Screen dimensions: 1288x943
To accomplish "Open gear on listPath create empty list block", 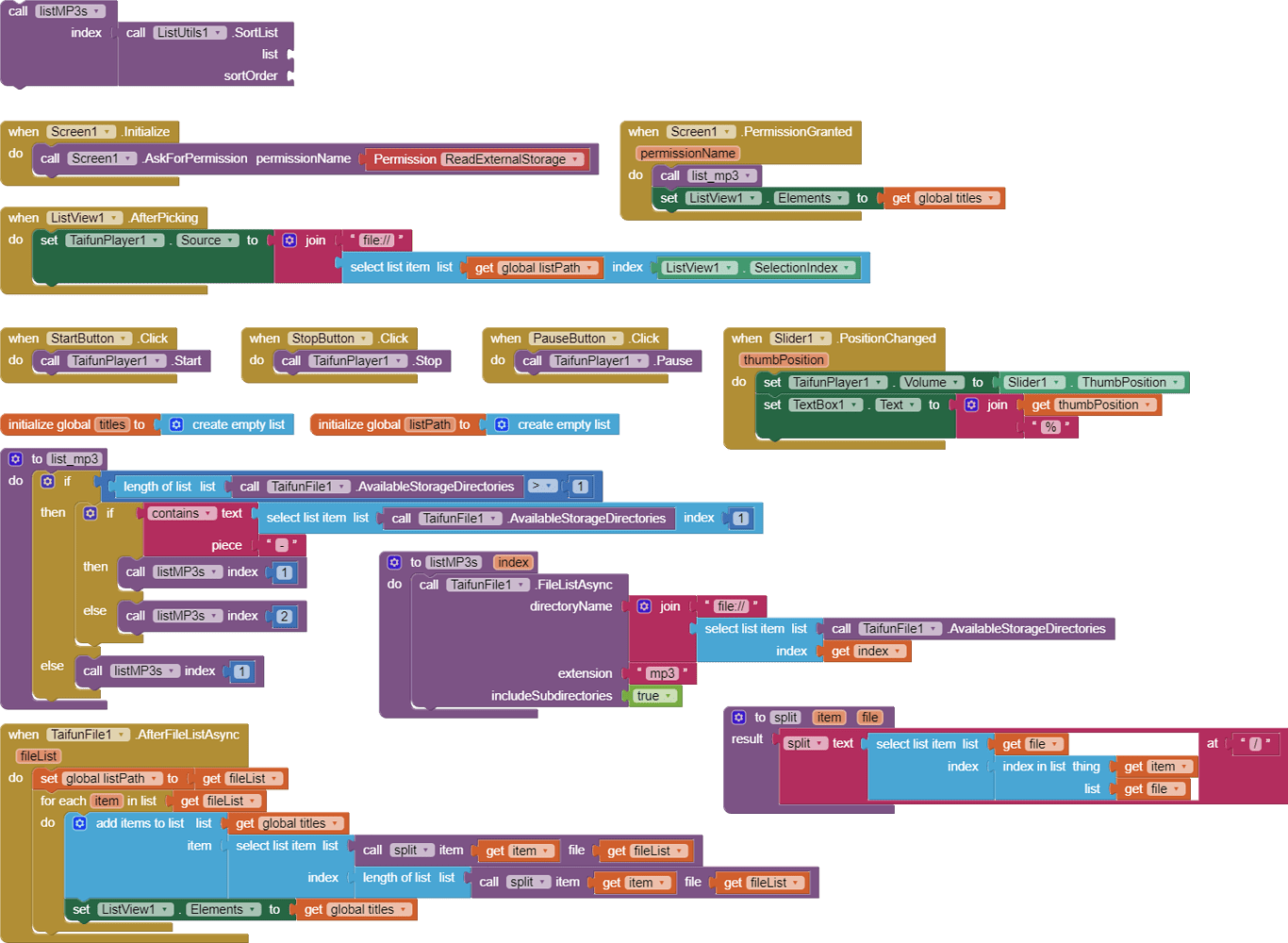I will pos(502,425).
